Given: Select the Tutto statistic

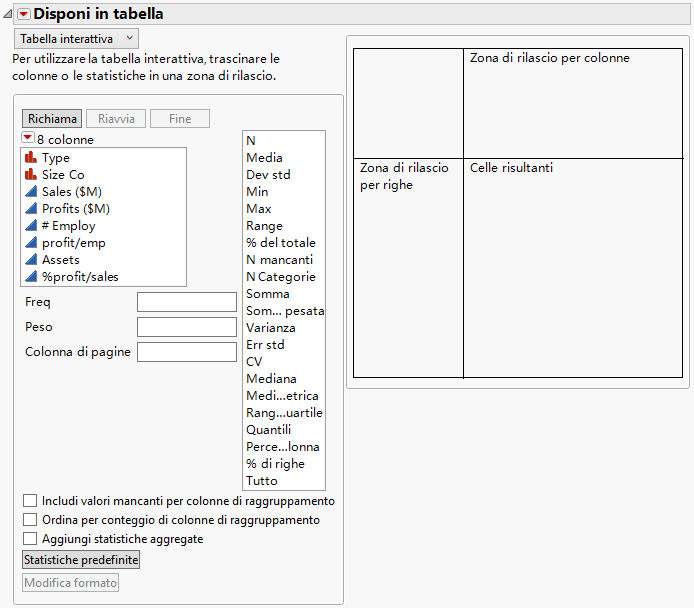Looking at the screenshot, I should click(x=262, y=481).
